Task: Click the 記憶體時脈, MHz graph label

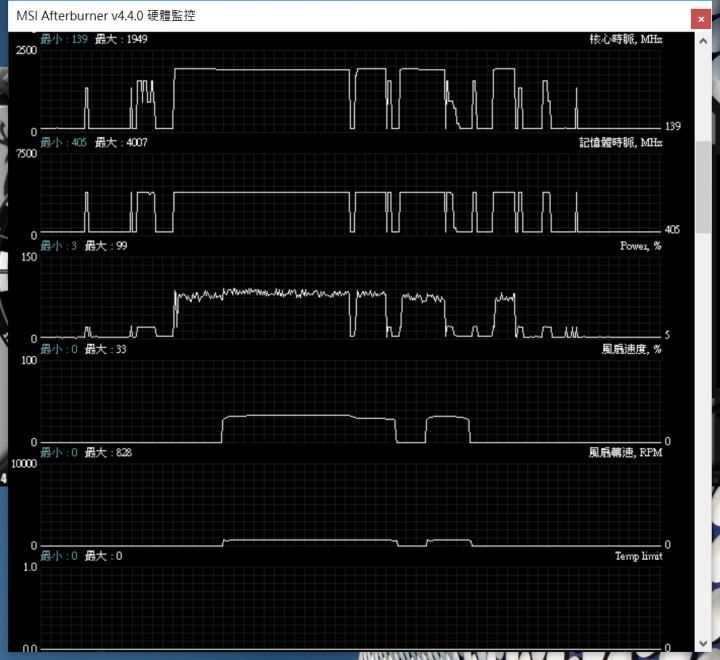Action: point(620,142)
